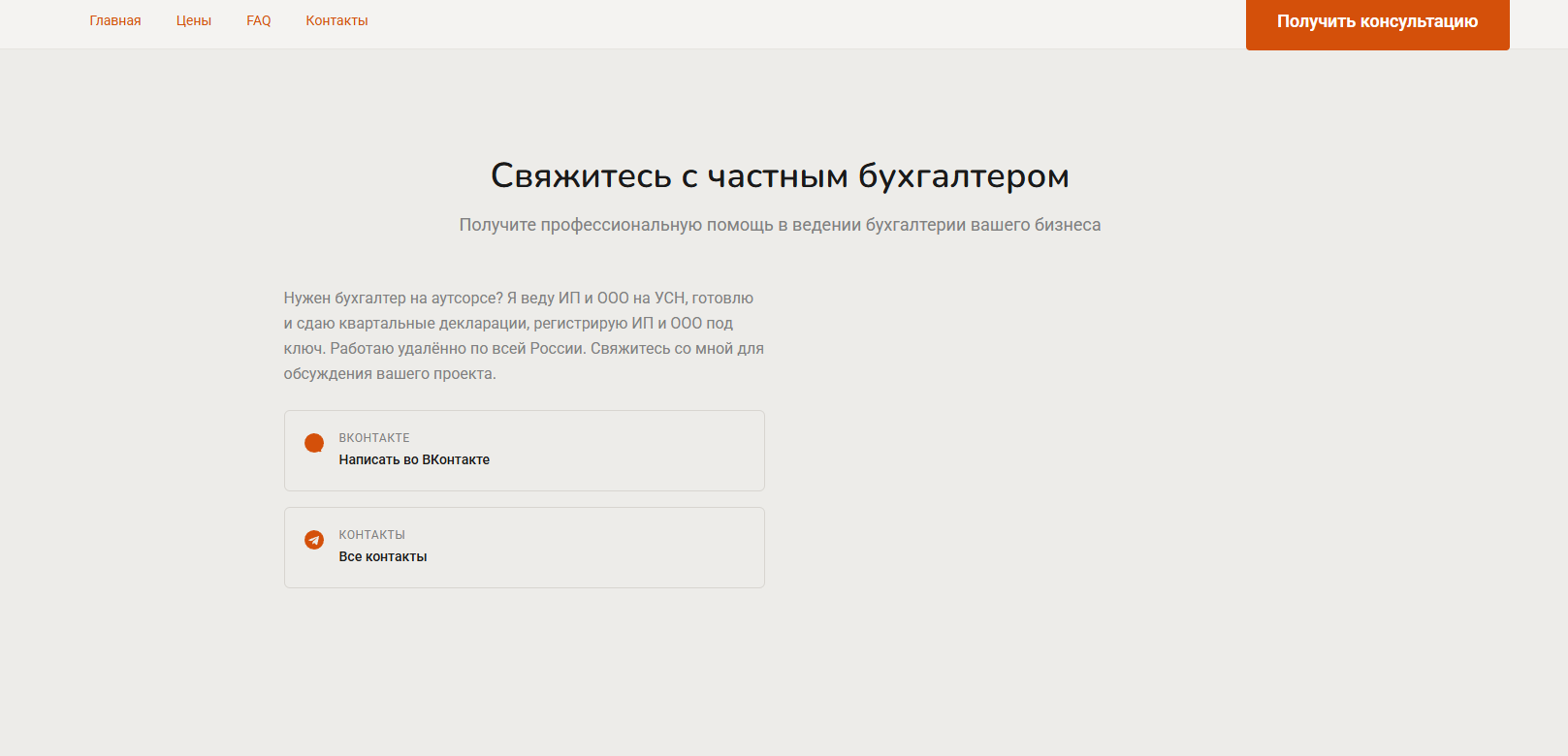Click the small КОНТАКТЫ card label
The width and height of the screenshot is (1568, 756).
click(372, 535)
